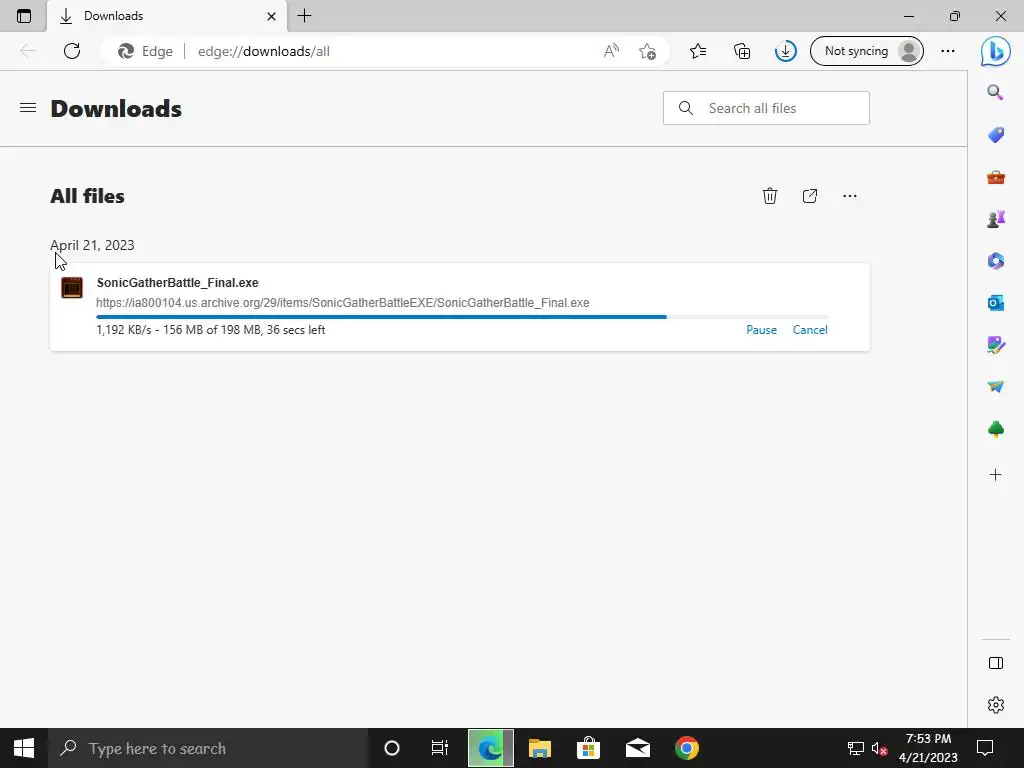The height and width of the screenshot is (768, 1024).
Task: Open More options in All files
Action: tap(850, 196)
